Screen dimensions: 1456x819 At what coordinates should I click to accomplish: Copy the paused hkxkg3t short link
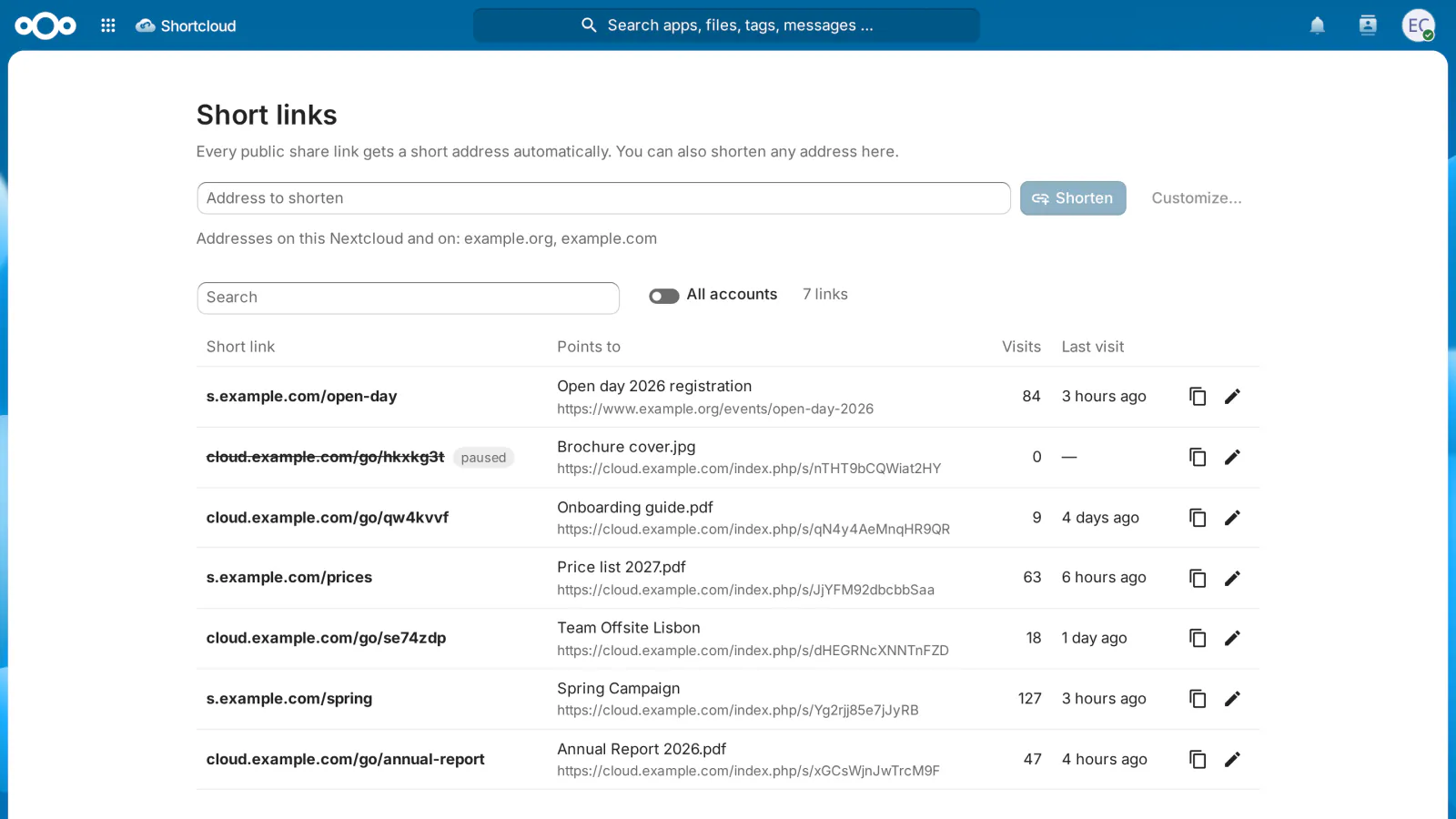[x=1198, y=457]
